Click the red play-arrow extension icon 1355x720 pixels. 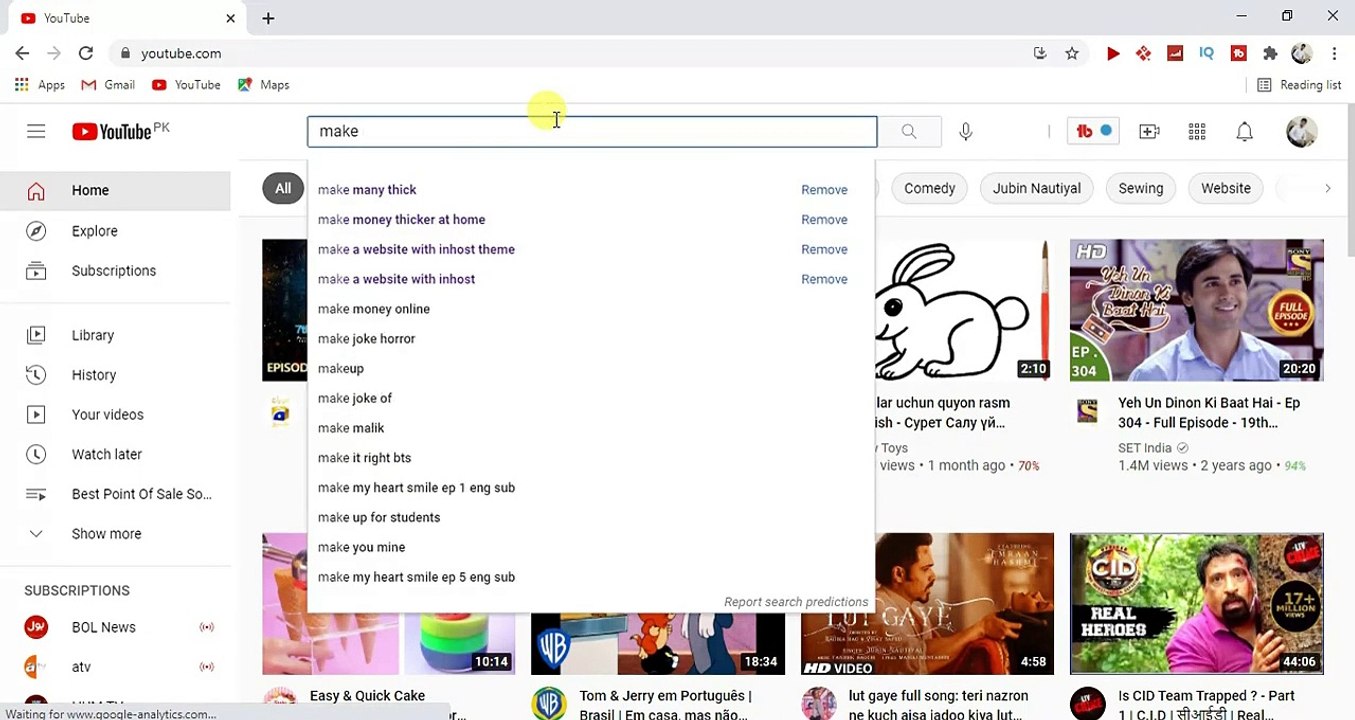(1113, 53)
